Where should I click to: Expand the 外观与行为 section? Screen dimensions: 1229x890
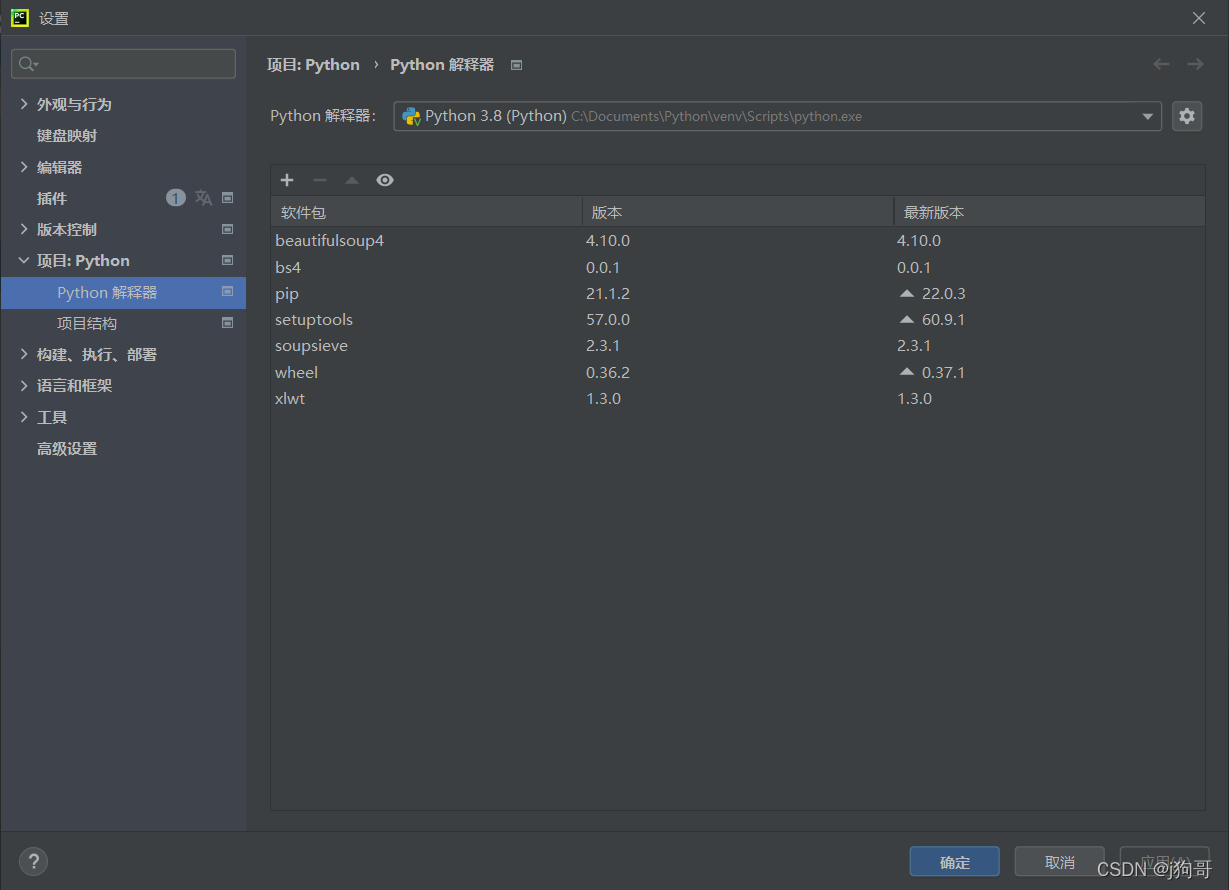click(x=24, y=104)
